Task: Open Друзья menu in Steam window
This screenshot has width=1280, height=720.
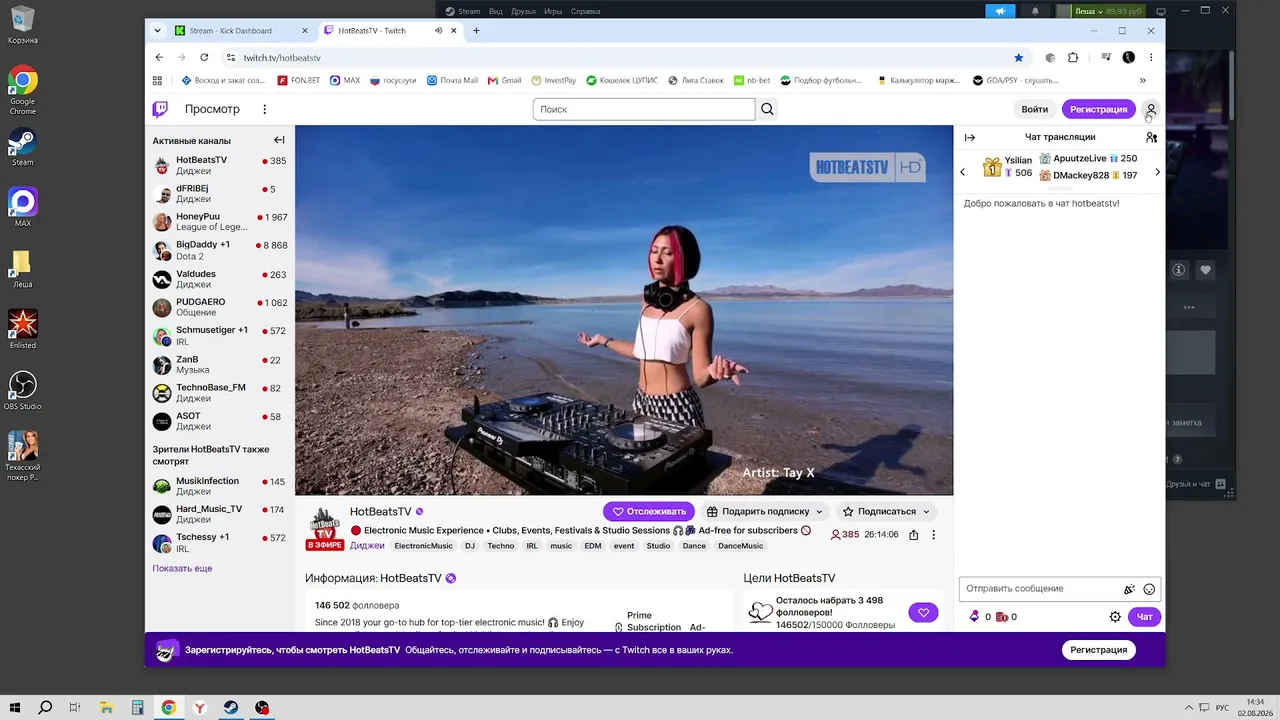Action: click(x=523, y=11)
